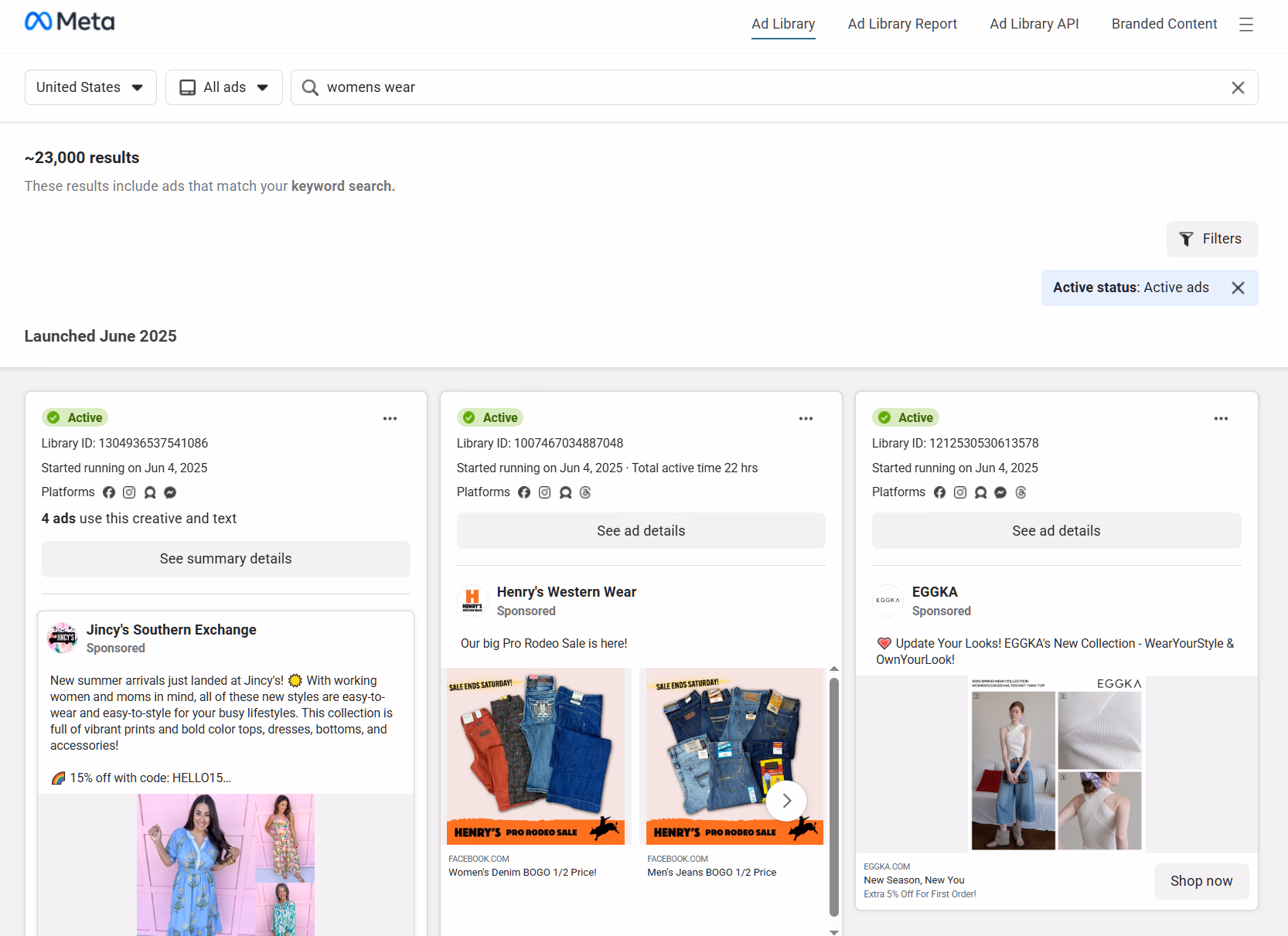Switch to the Ad Library Report tab
This screenshot has height=936, width=1288.
(902, 24)
